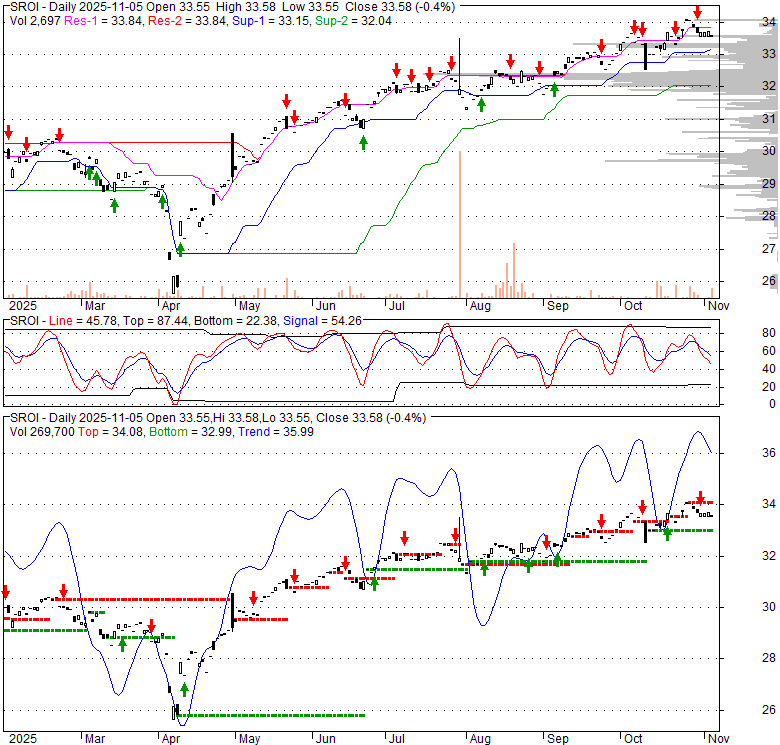Click the green up arrow at April bottom in lower chart
Screen dimensions: 780x745
click(184, 690)
